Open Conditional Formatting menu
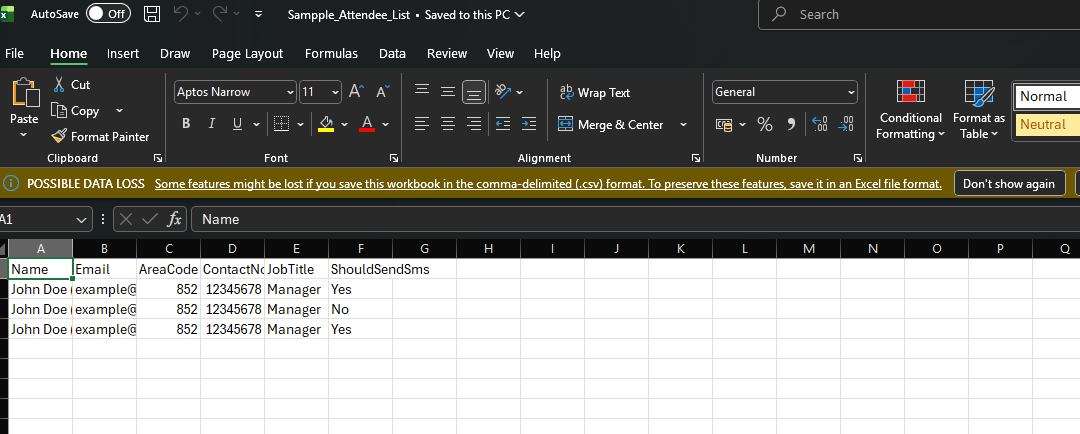 tap(910, 110)
